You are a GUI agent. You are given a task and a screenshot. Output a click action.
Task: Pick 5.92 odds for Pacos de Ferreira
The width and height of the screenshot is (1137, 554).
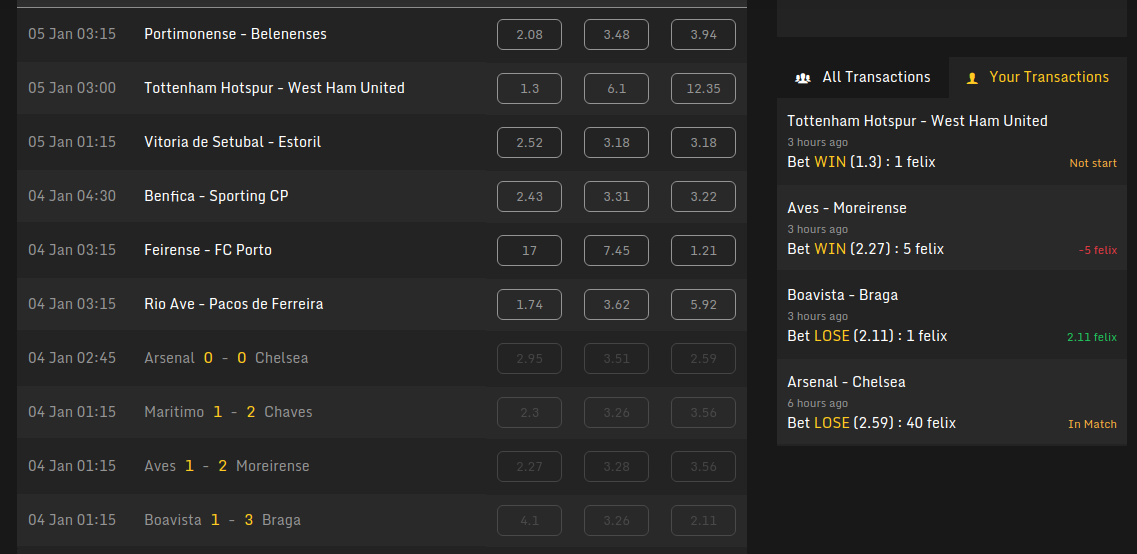703,305
